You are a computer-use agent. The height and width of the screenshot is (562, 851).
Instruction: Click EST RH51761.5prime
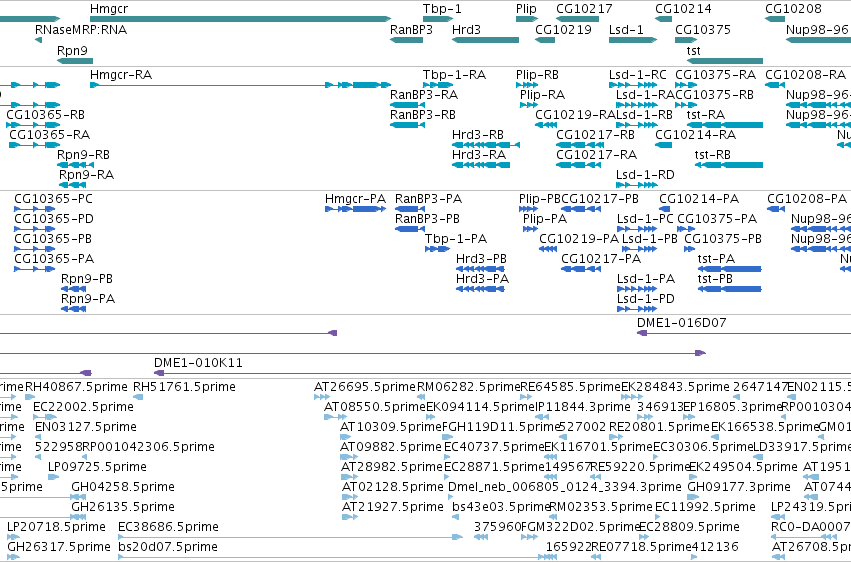[x=138, y=397]
